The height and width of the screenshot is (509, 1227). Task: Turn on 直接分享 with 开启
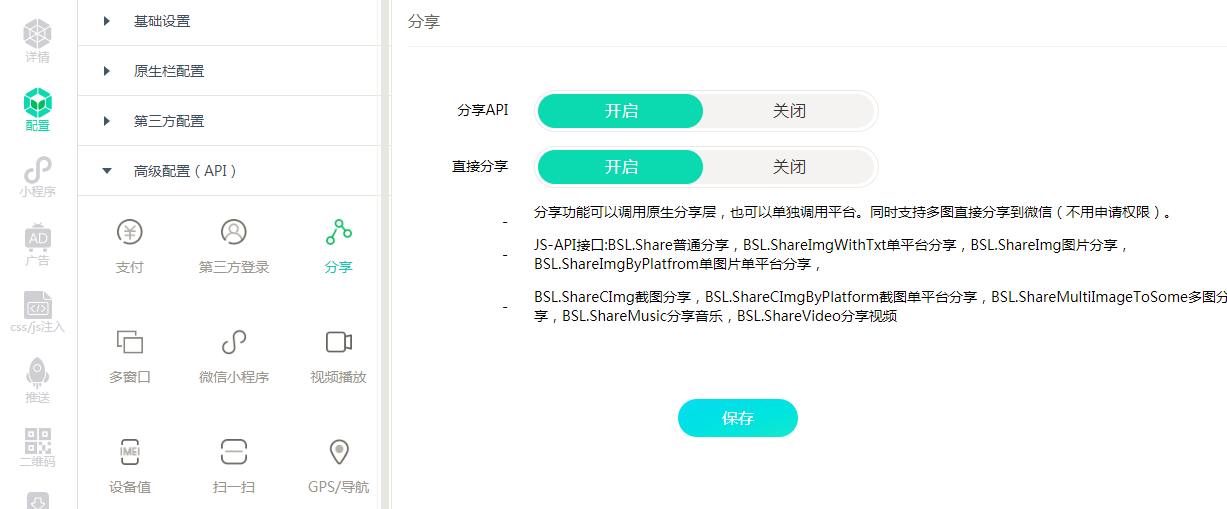pos(621,167)
